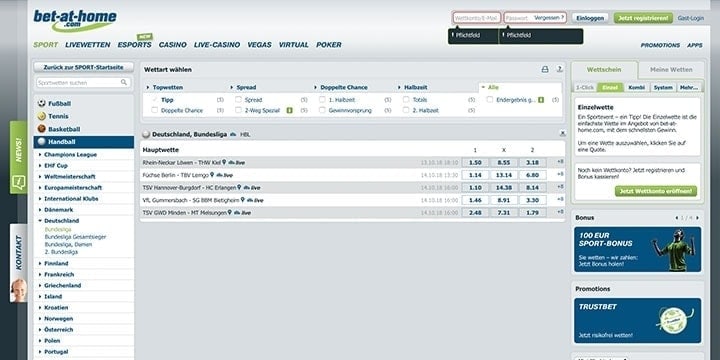Check the Totals option

point(406,100)
